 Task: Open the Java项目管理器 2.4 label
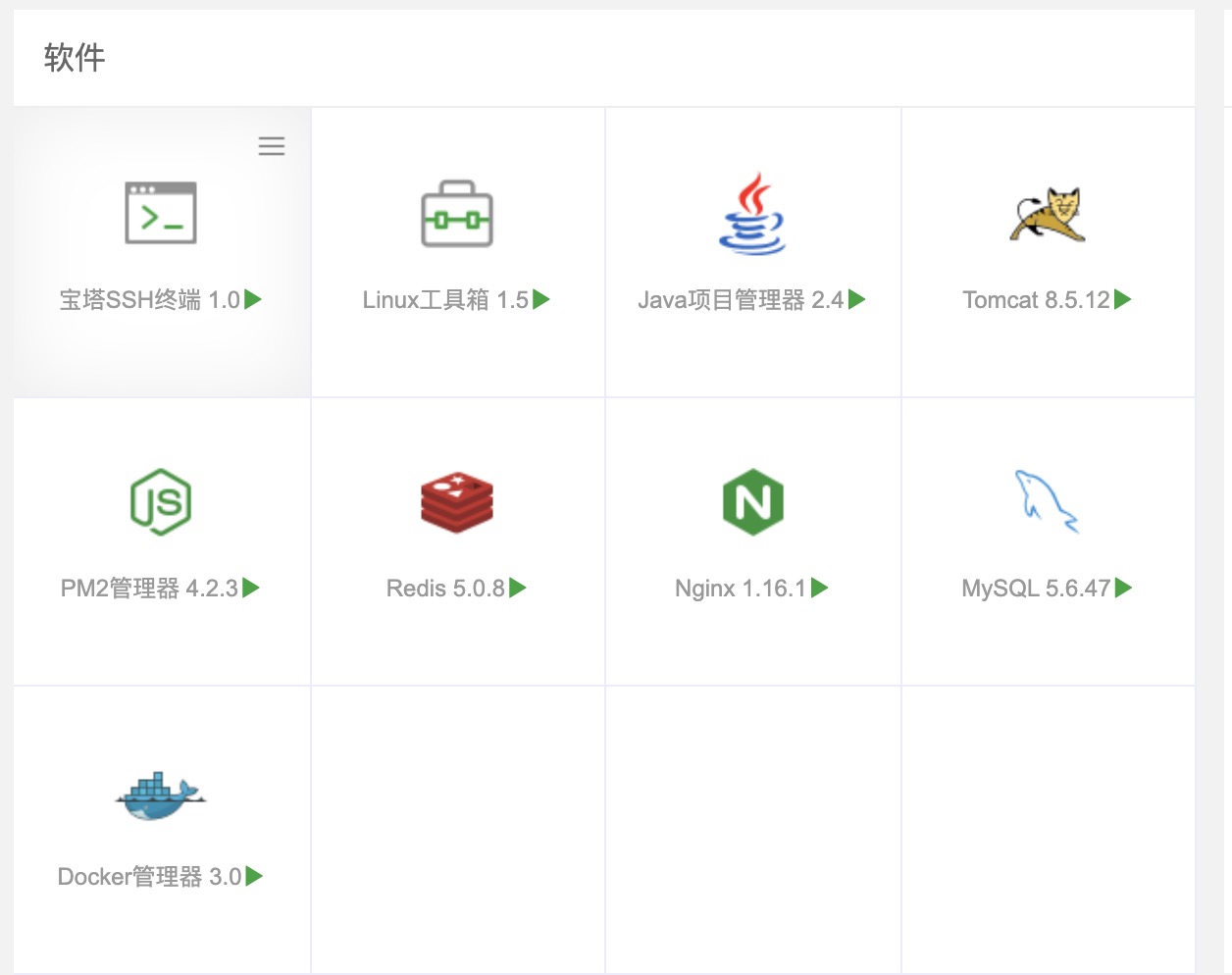click(741, 300)
